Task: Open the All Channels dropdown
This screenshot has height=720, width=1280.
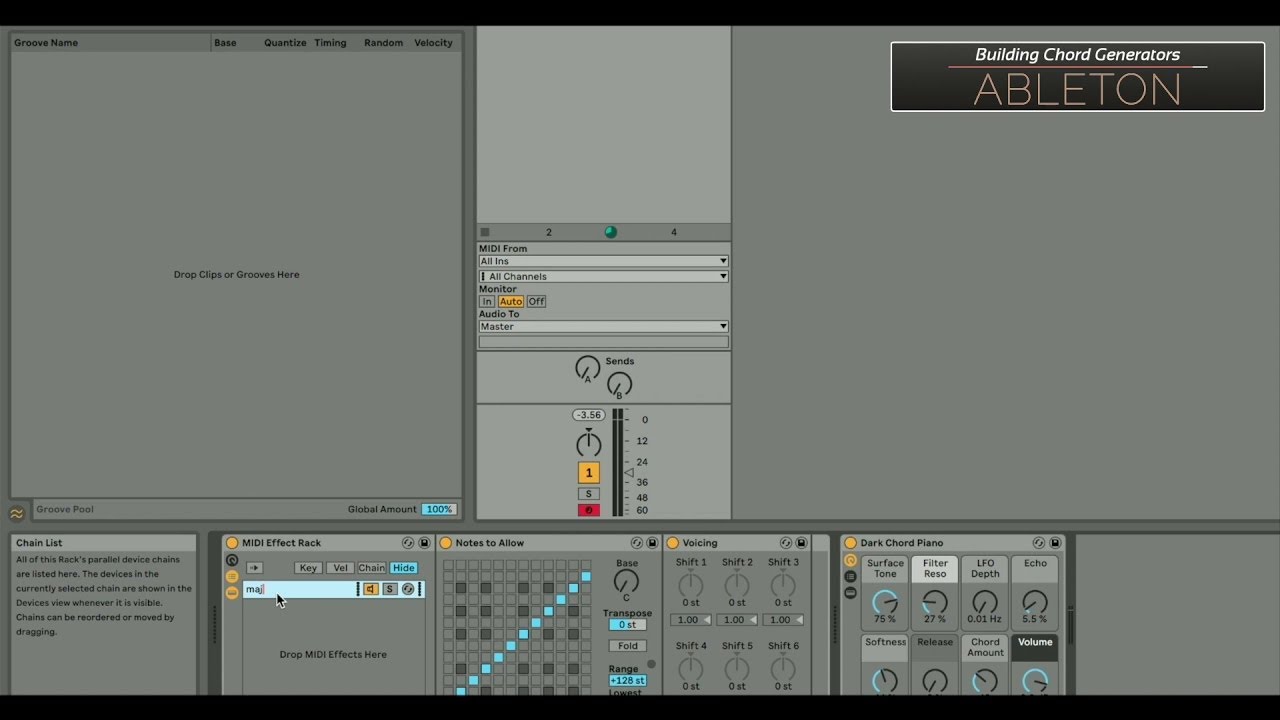Action: [603, 276]
